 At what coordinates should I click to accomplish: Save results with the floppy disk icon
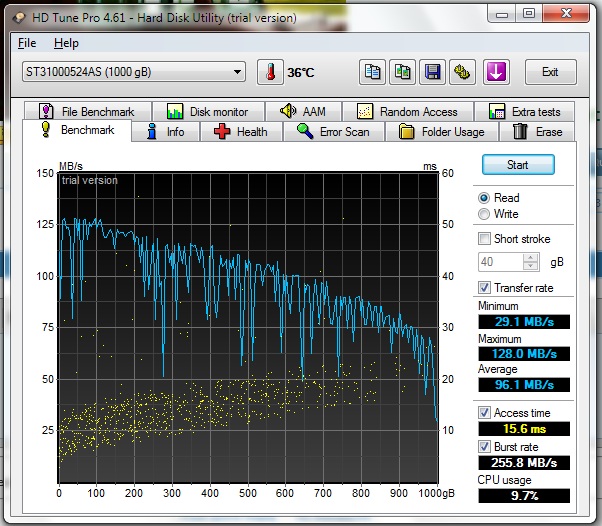tap(433, 72)
